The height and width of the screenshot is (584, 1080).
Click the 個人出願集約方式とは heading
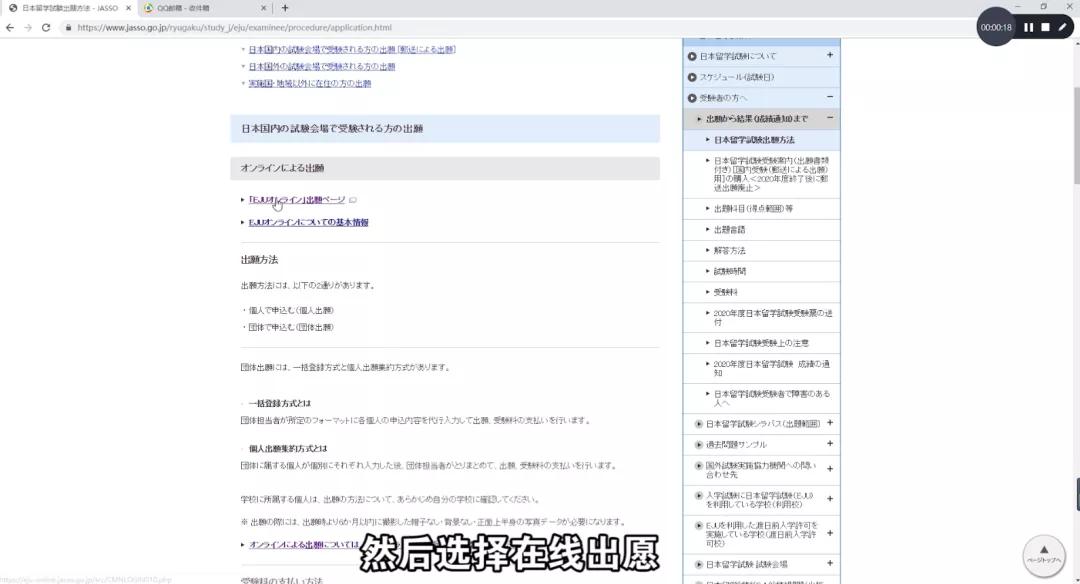(x=288, y=448)
